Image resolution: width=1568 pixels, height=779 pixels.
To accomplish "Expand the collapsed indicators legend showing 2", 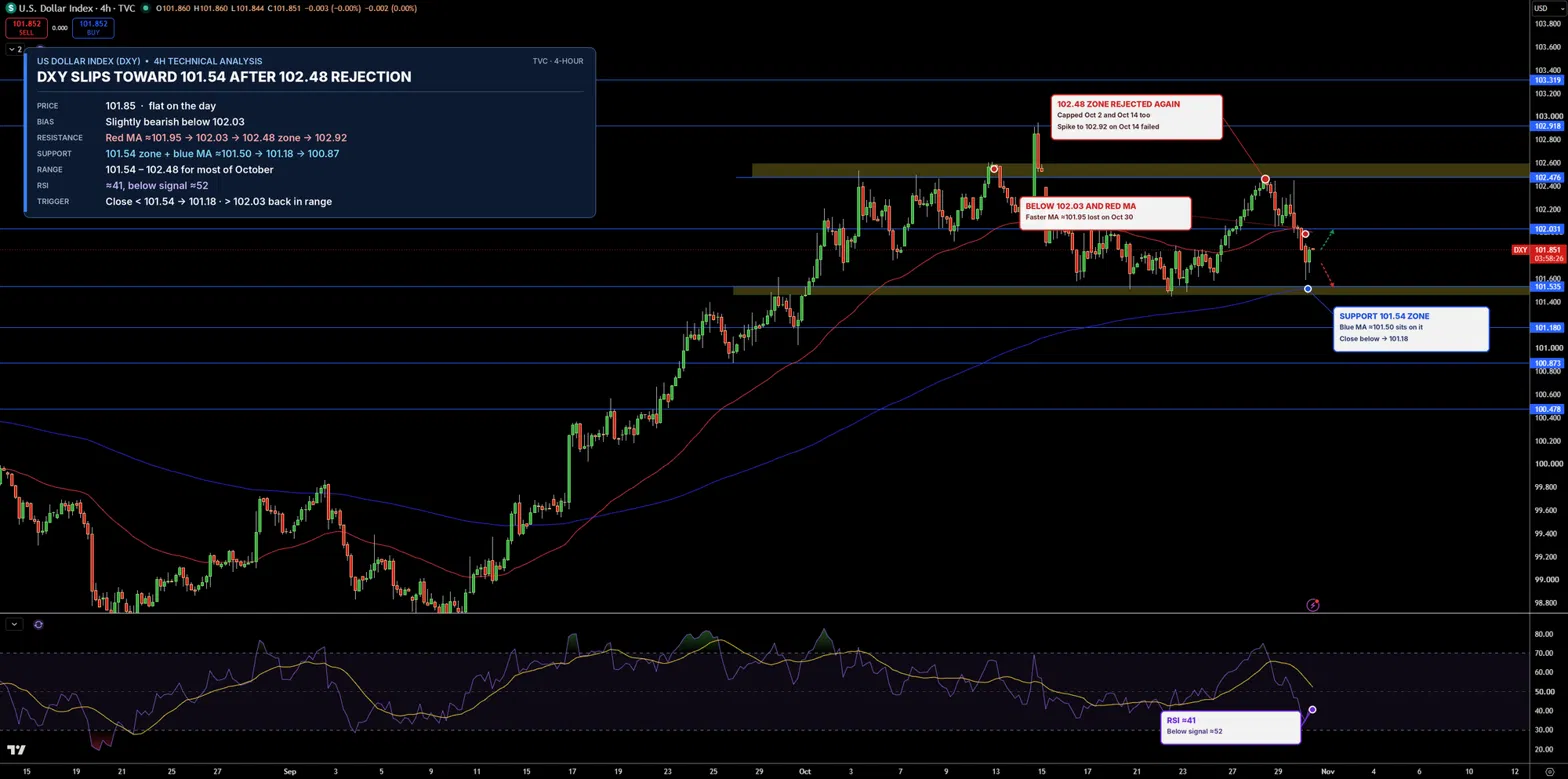I will [x=15, y=49].
